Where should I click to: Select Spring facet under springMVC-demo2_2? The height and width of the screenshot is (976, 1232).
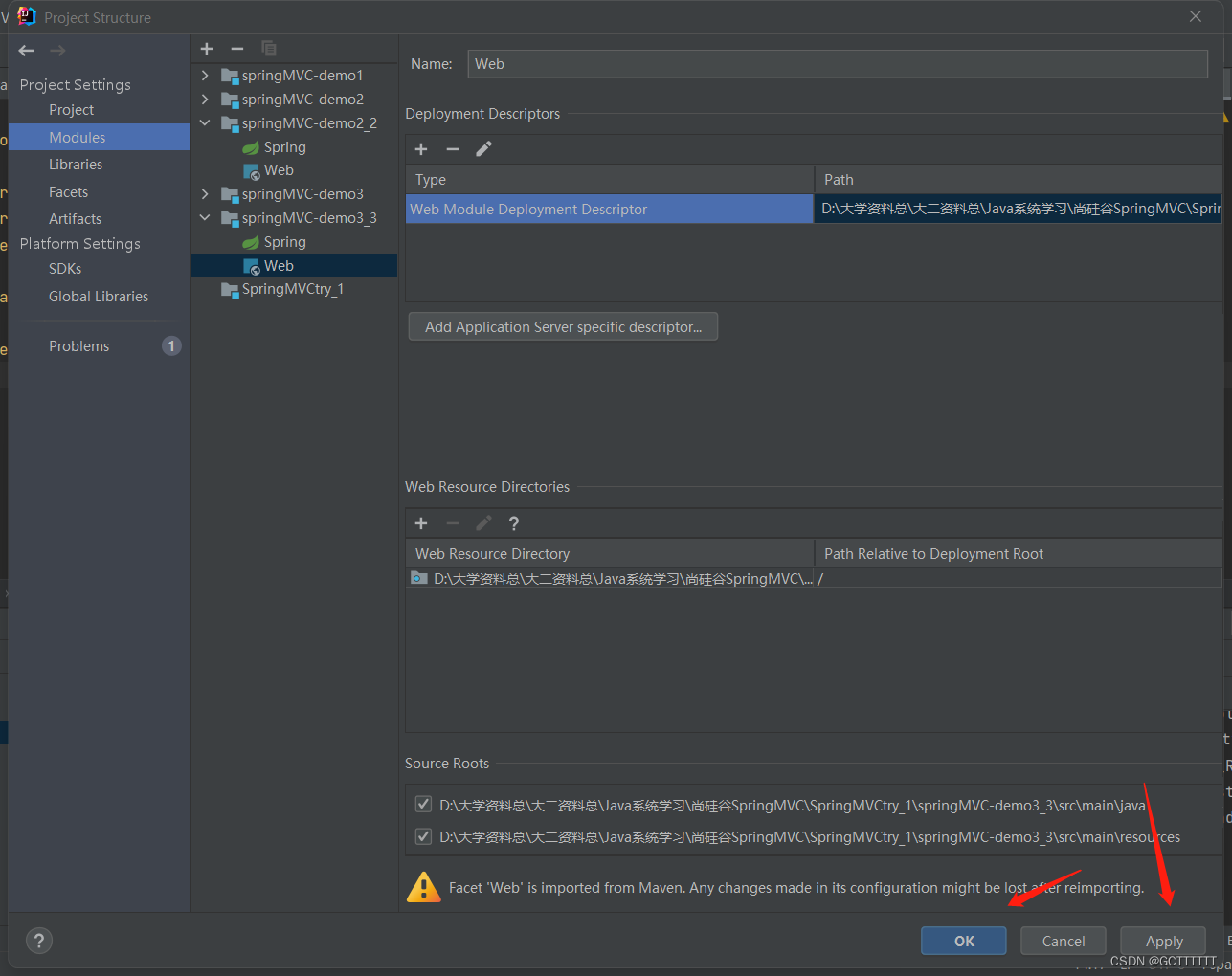[274, 147]
